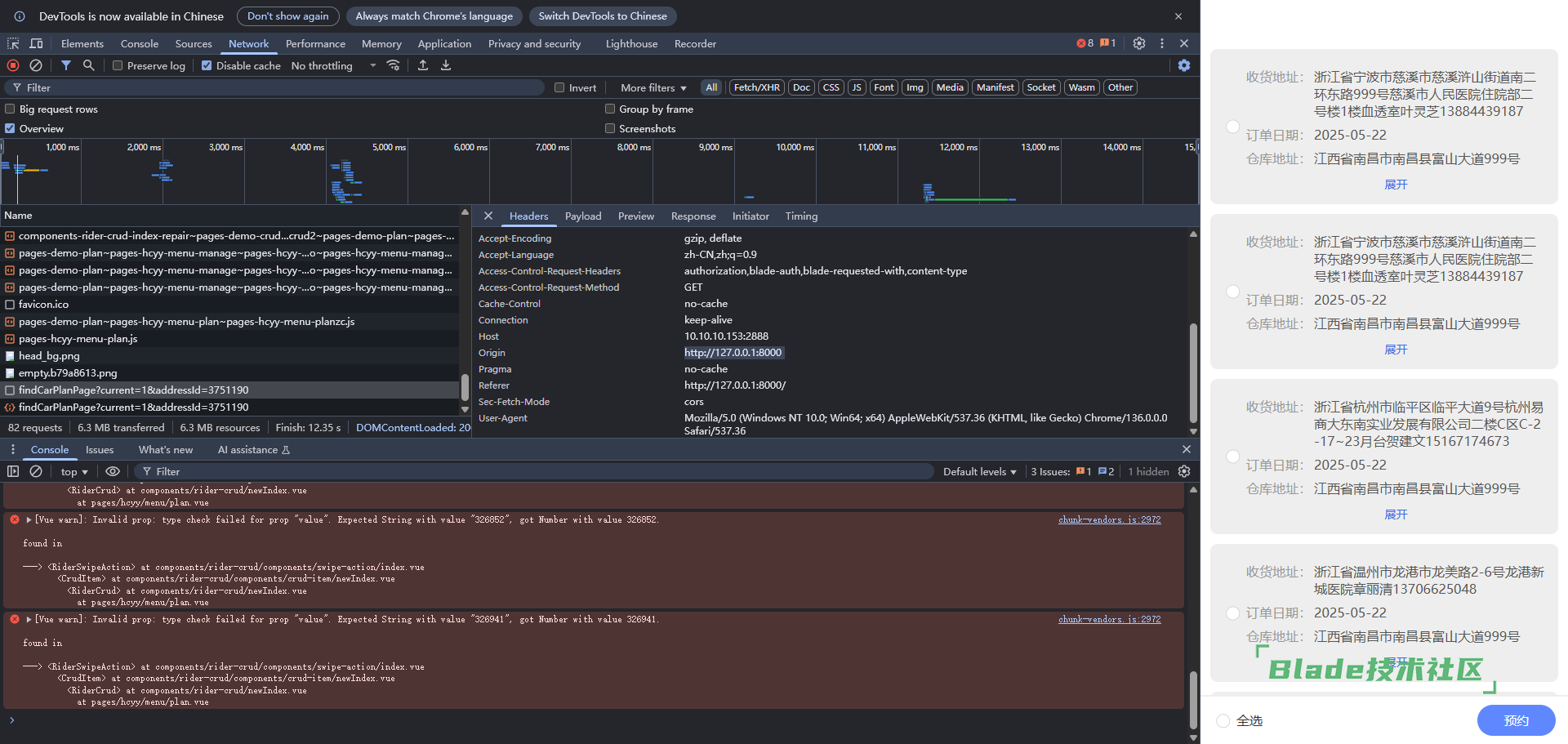Close the DevTools panel
Image resolution: width=1568 pixels, height=744 pixels.
pos(1184,43)
